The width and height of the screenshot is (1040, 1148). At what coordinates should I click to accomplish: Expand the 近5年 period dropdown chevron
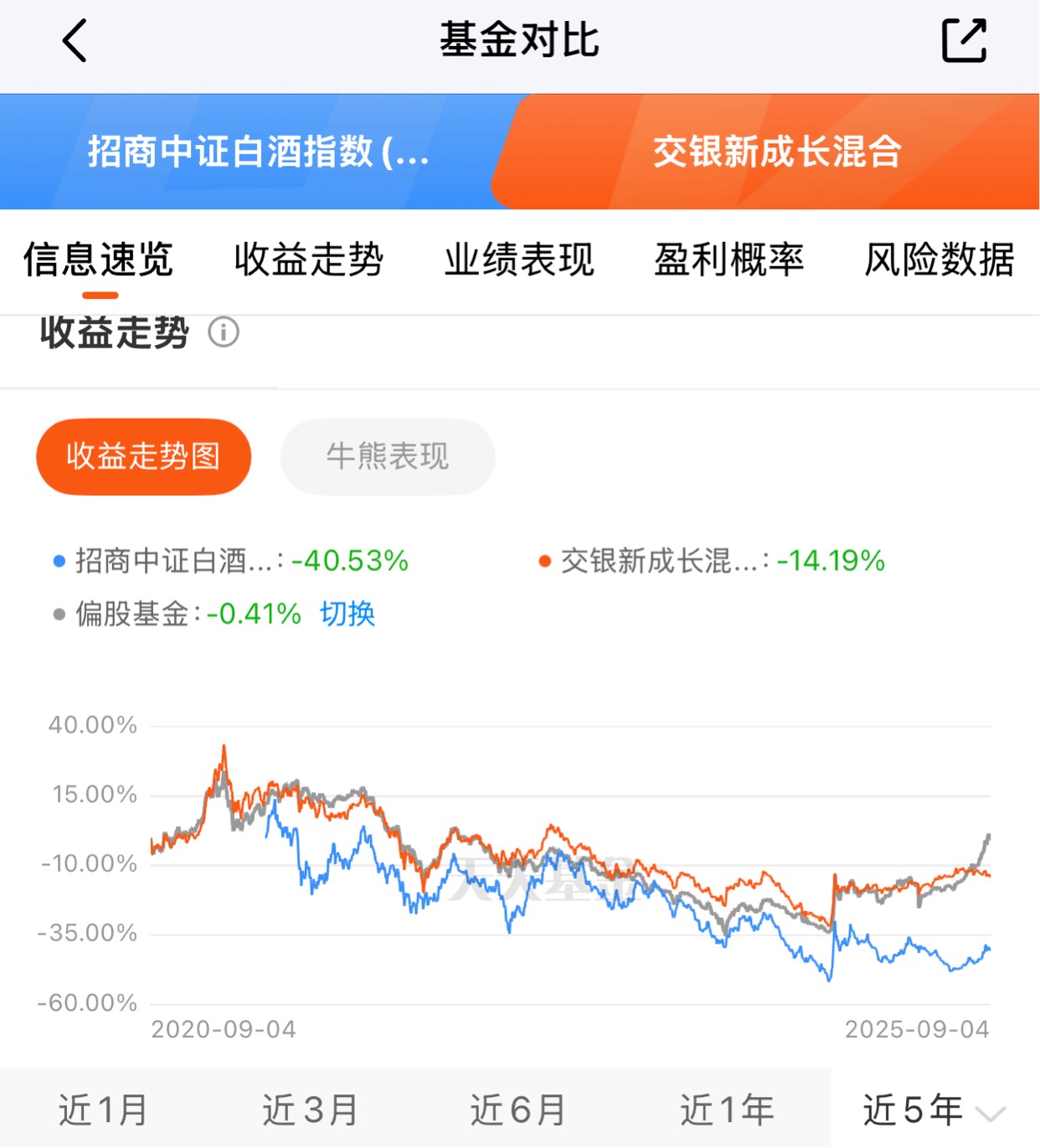[991, 1114]
